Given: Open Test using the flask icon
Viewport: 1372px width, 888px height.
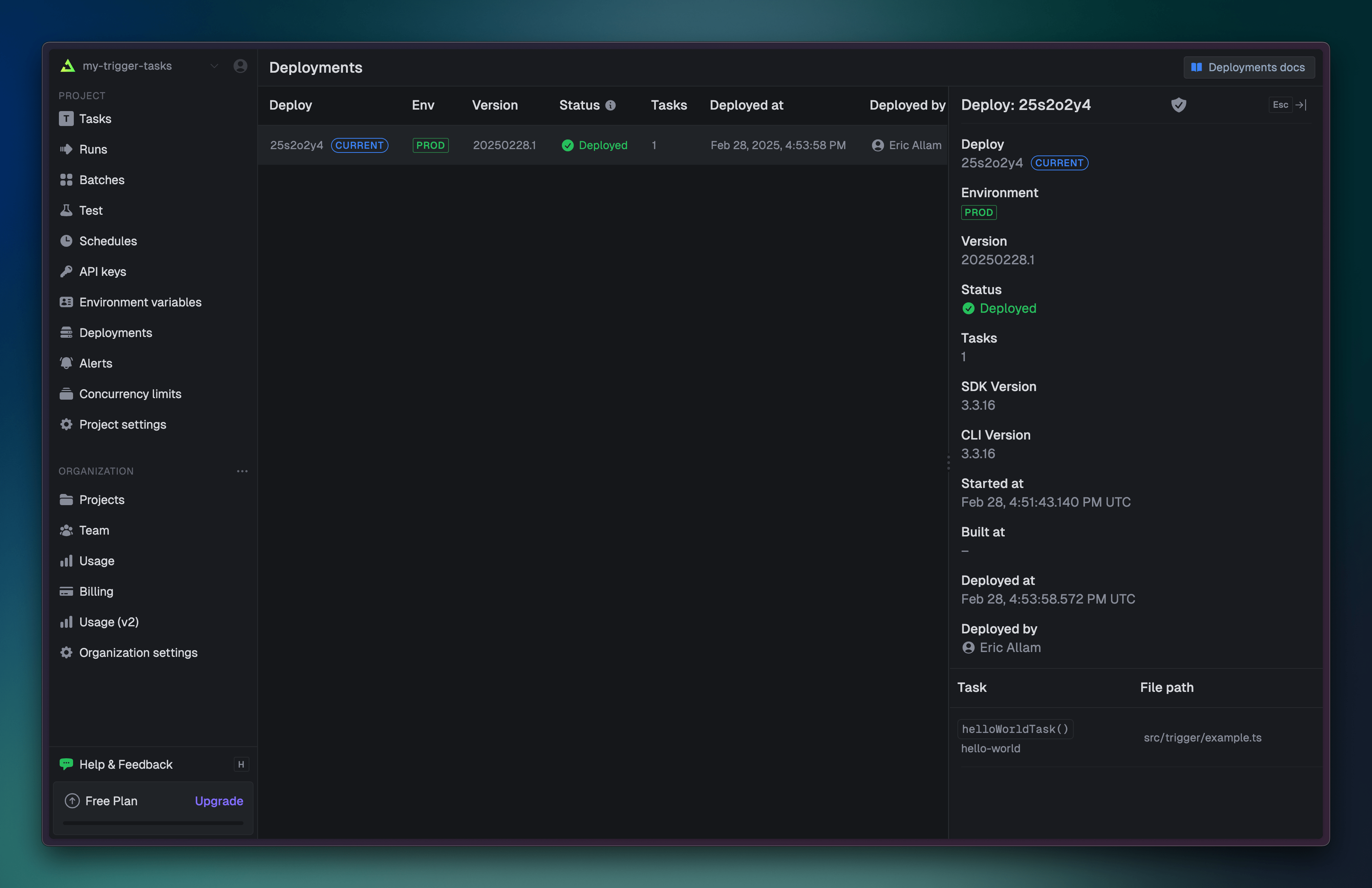Looking at the screenshot, I should point(67,210).
